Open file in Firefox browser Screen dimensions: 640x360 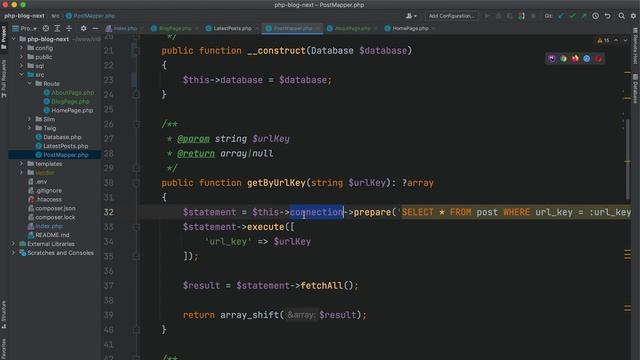coord(575,59)
